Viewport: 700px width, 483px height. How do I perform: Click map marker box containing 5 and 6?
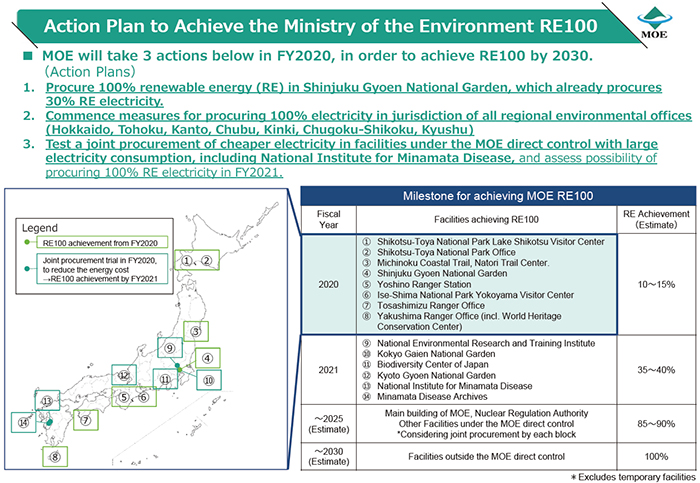[134, 397]
